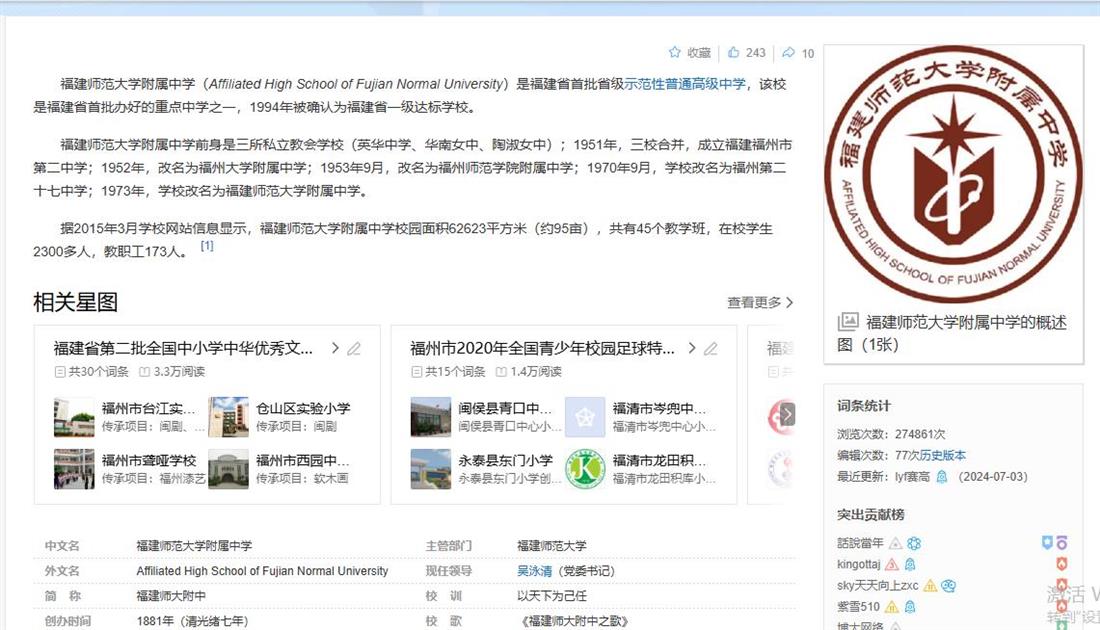1100x630 pixels.
Task: Click the 永泰县东门小学 thumbnail image
Action: pyautogui.click(x=431, y=469)
